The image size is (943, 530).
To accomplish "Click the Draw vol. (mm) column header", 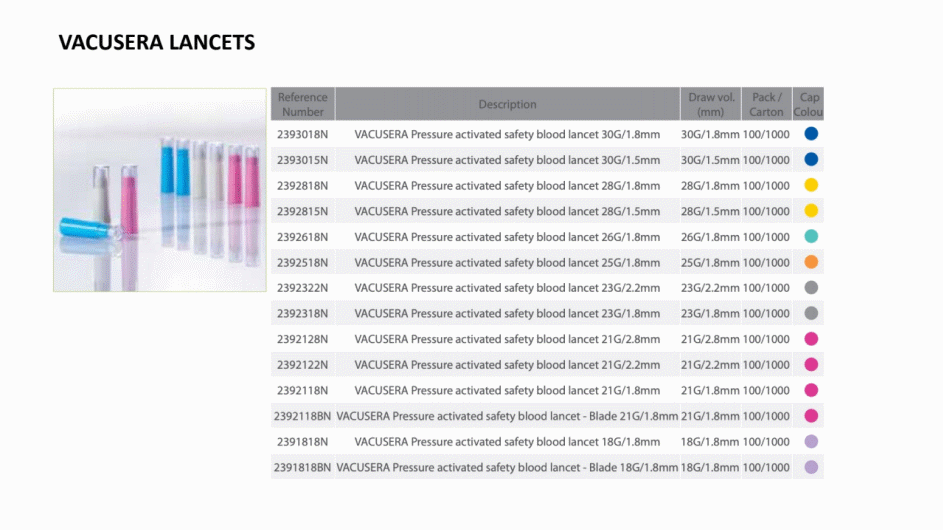I will pos(711,104).
